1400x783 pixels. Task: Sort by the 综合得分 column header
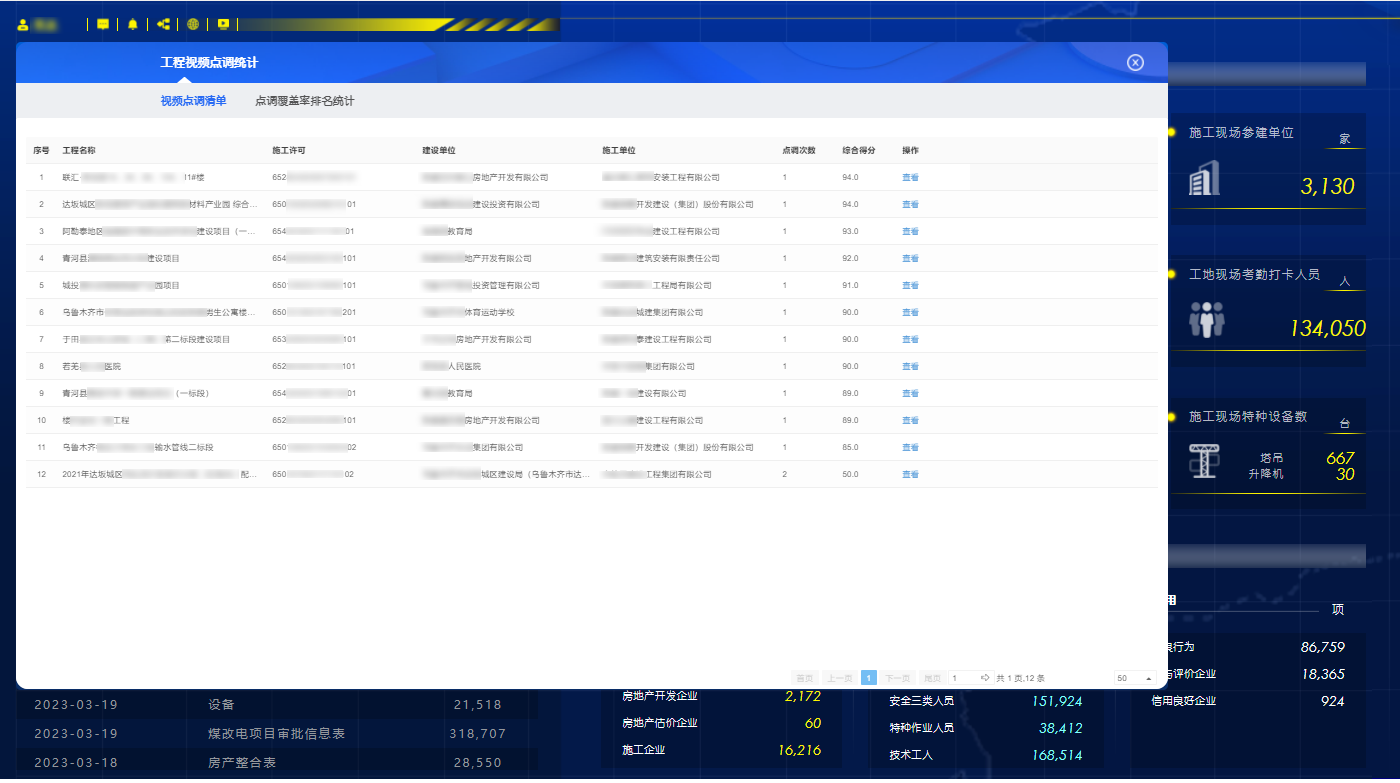(x=858, y=151)
